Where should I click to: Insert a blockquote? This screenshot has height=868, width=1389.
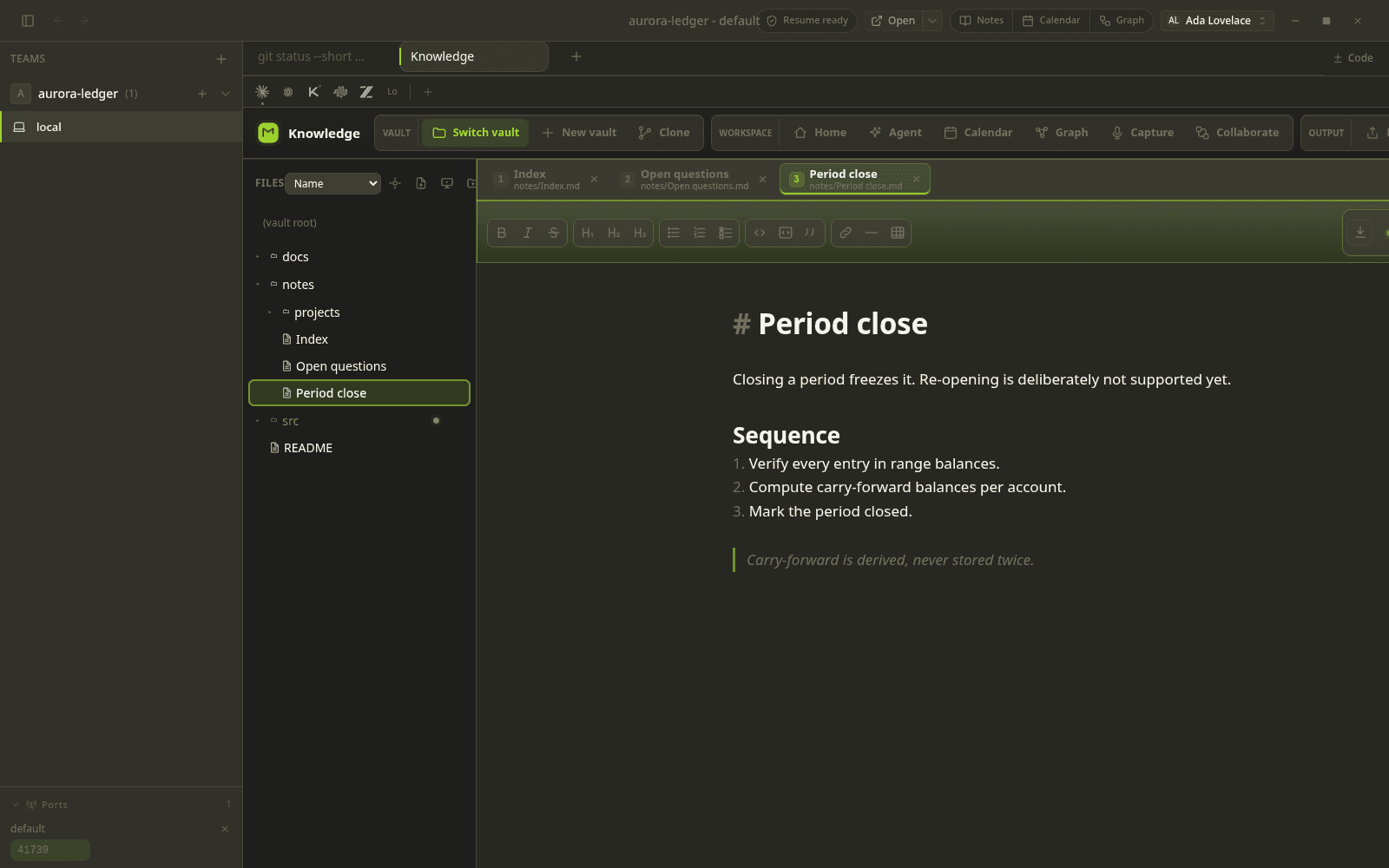tap(810, 233)
